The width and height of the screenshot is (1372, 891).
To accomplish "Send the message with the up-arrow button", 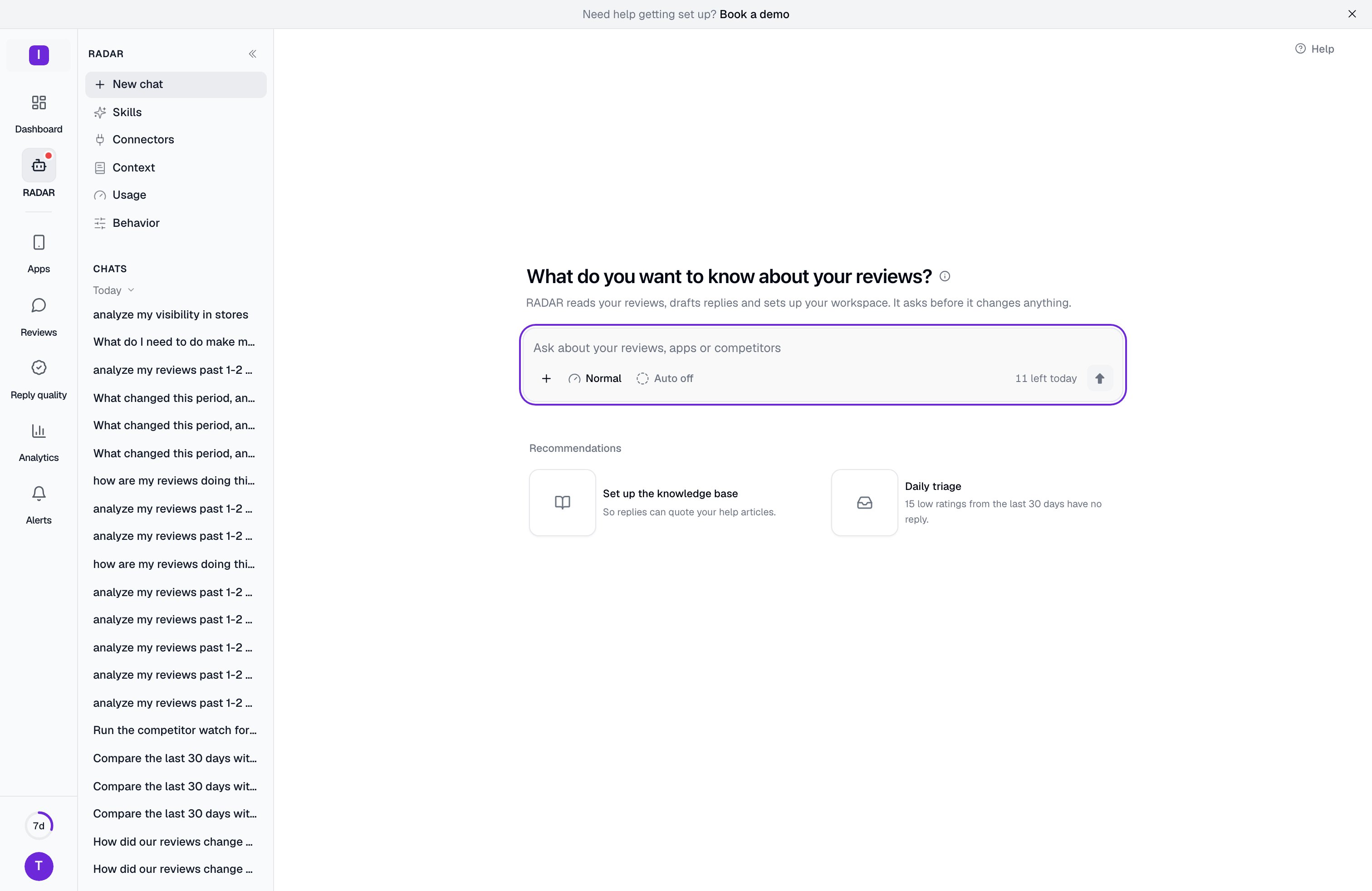I will (x=1099, y=379).
